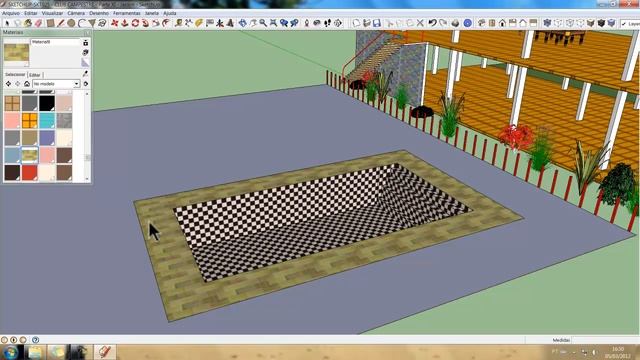This screenshot has width=640, height=360.
Task: Select the black material swatch
Action: (47, 103)
